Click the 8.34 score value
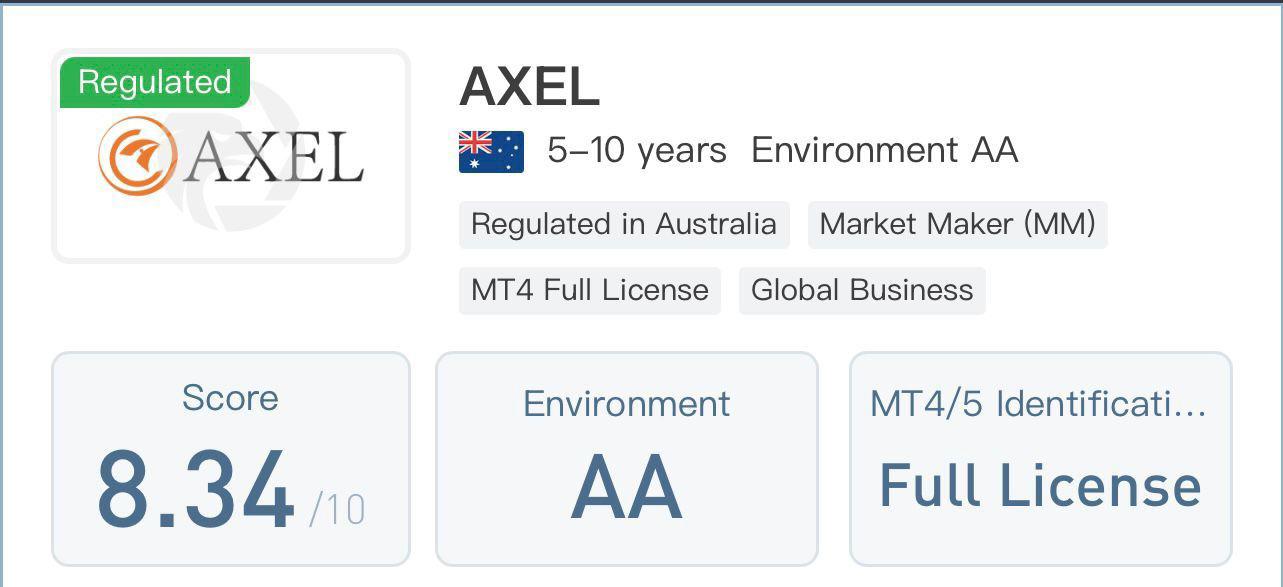Image resolution: width=1283 pixels, height=587 pixels. [x=195, y=491]
